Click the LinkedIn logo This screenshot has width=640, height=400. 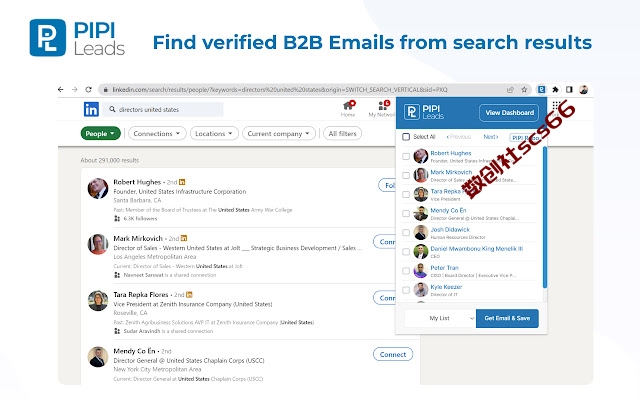coord(91,109)
